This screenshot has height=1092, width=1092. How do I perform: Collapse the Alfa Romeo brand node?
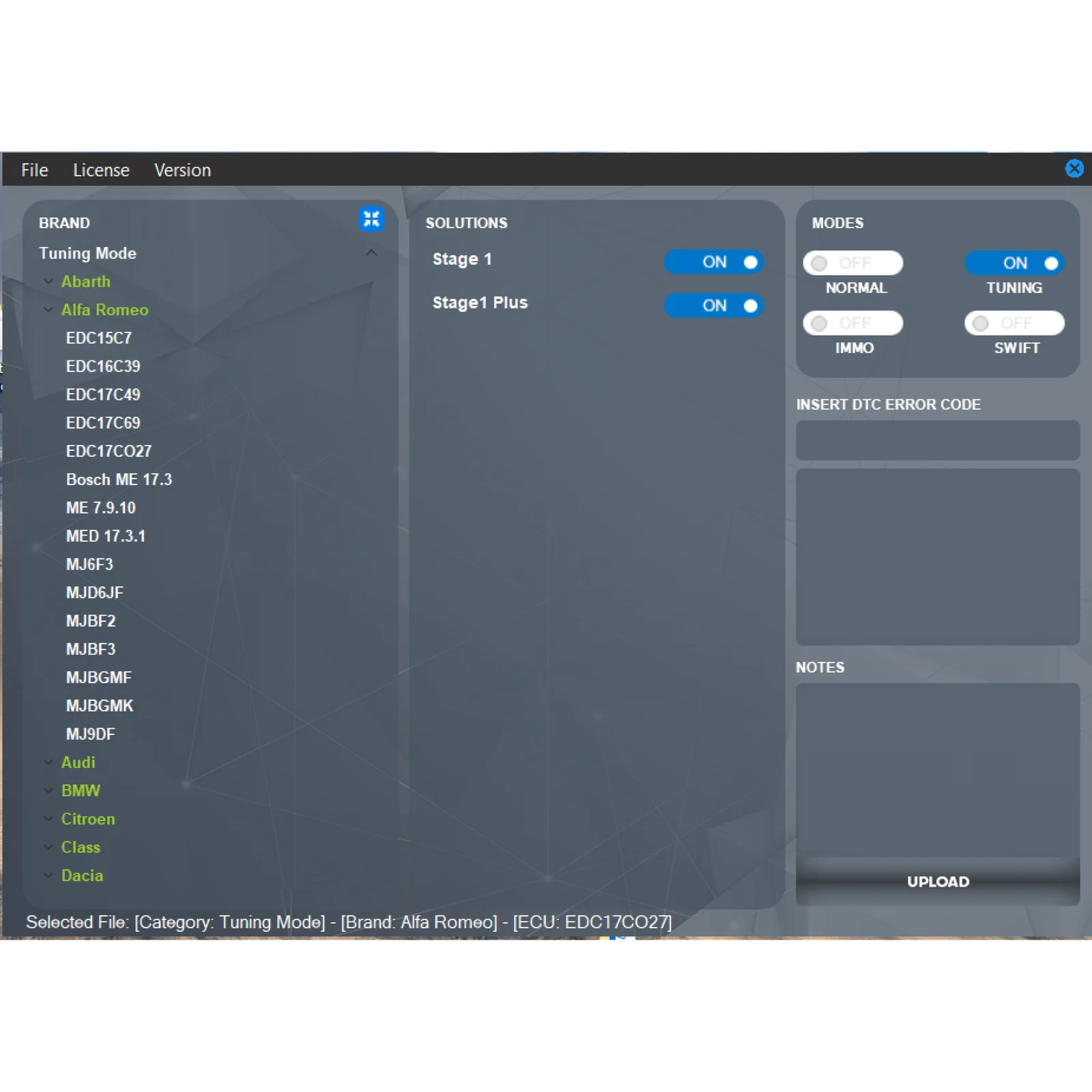48,310
